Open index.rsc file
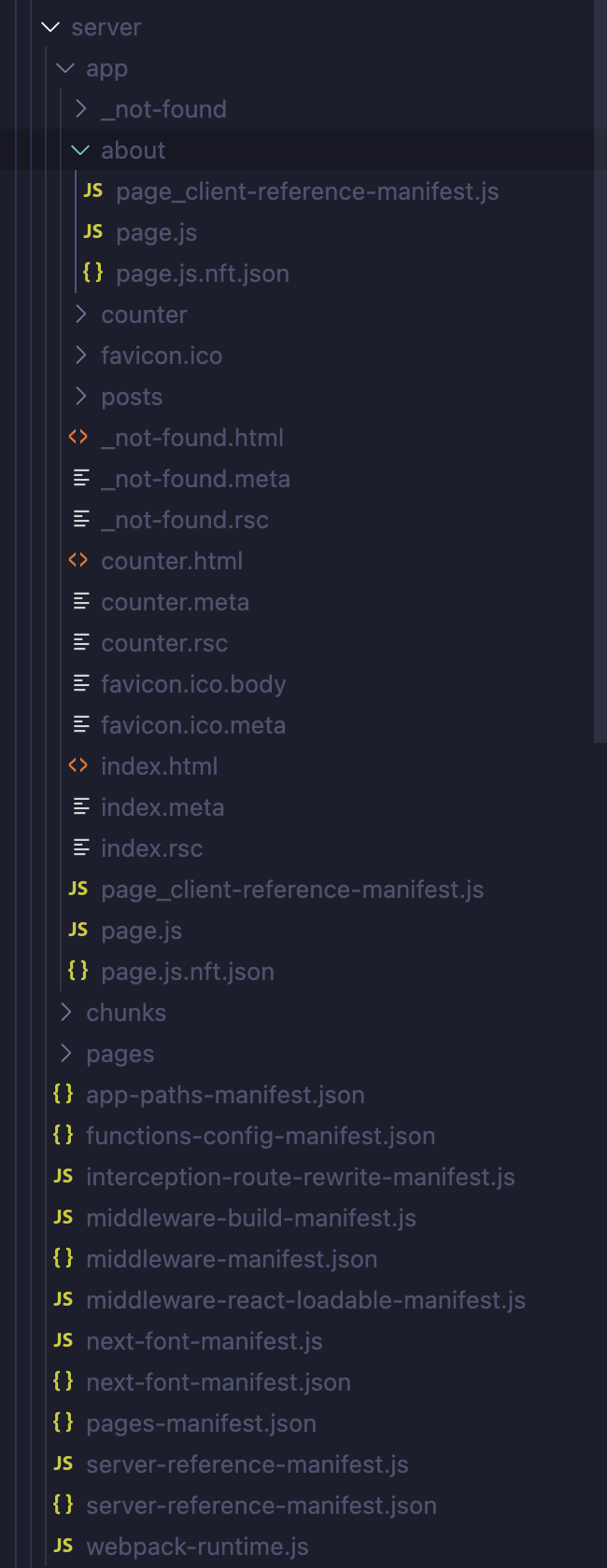This screenshot has width=607, height=1568. 151,848
